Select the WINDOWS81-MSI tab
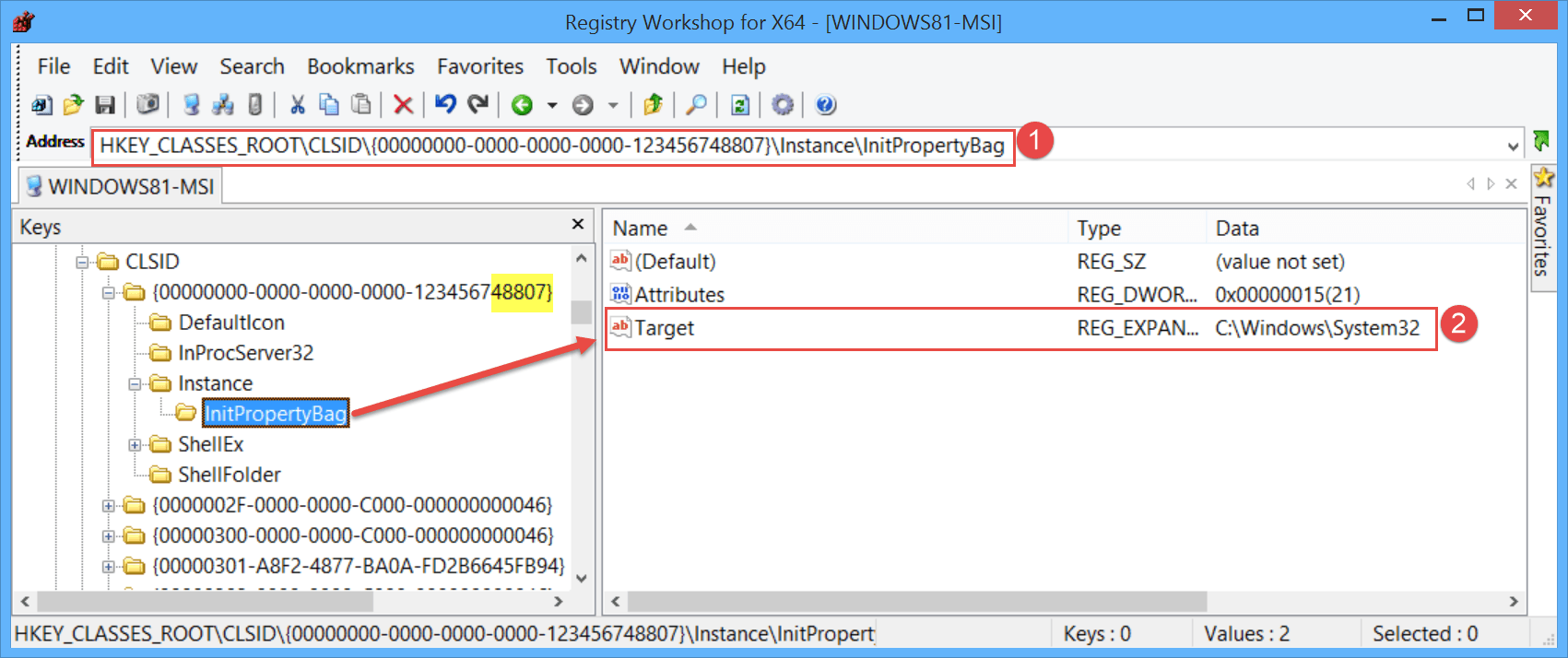The height and width of the screenshot is (658, 1568). coord(121,186)
